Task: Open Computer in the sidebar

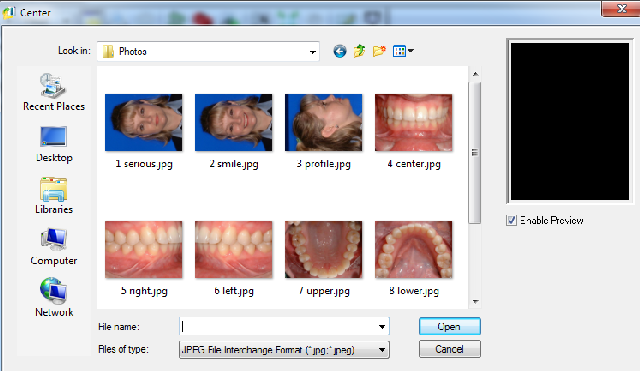Action: click(54, 247)
